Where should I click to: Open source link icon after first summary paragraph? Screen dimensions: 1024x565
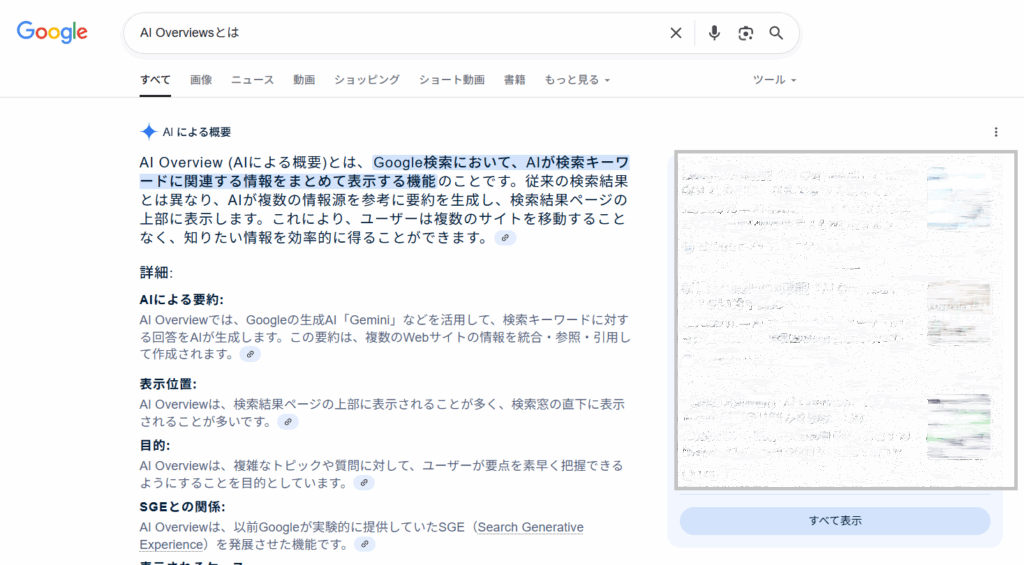505,238
